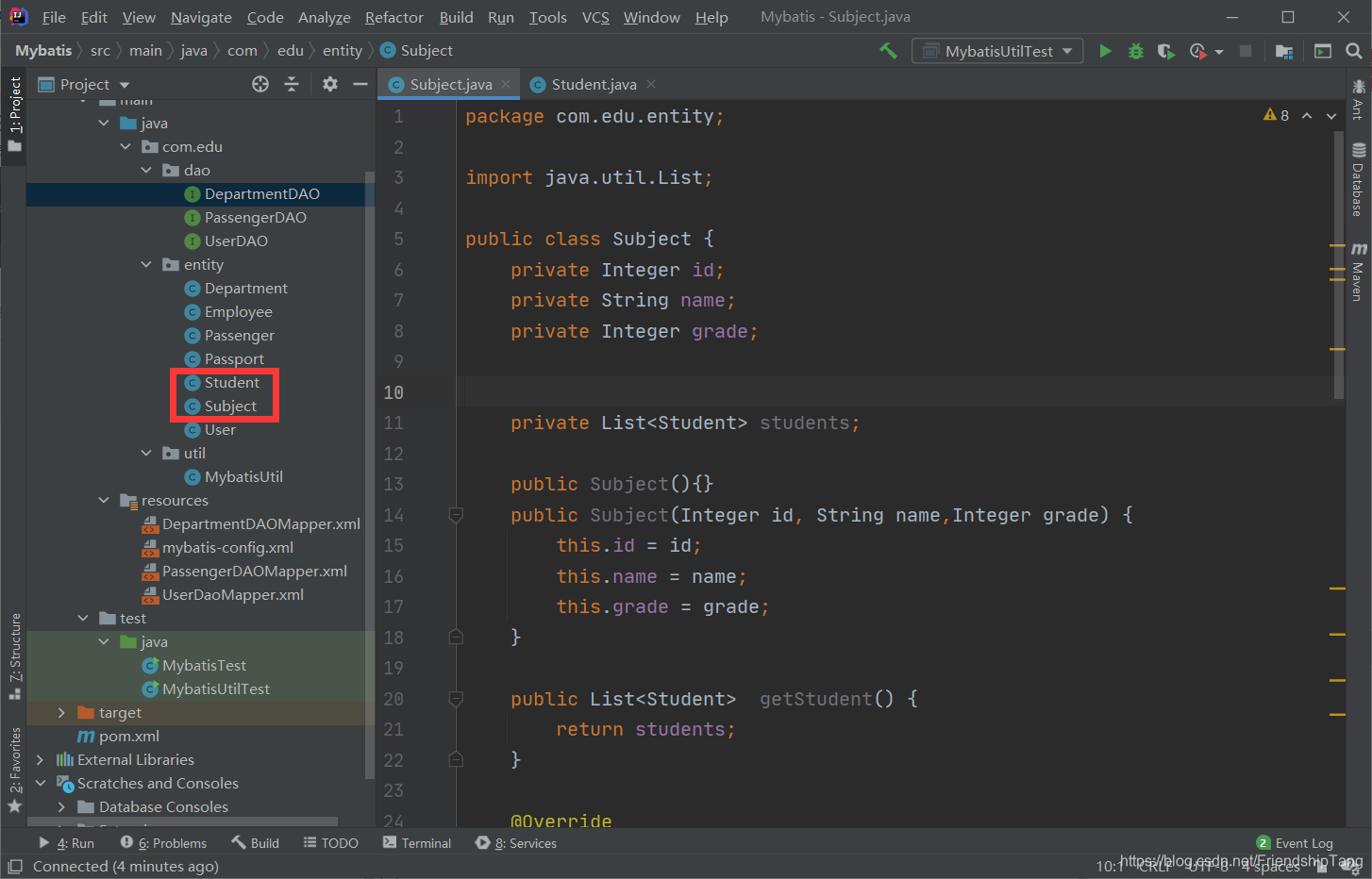This screenshot has height=879, width=1372.
Task: Open select-file dropdown beside profiler icon
Action: tap(1219, 52)
